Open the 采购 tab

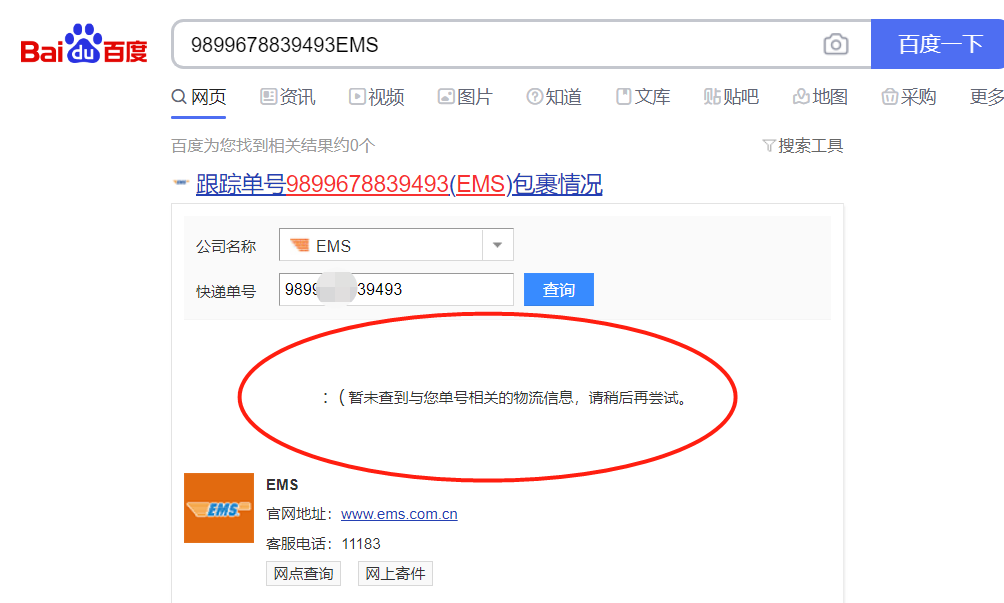coord(909,97)
